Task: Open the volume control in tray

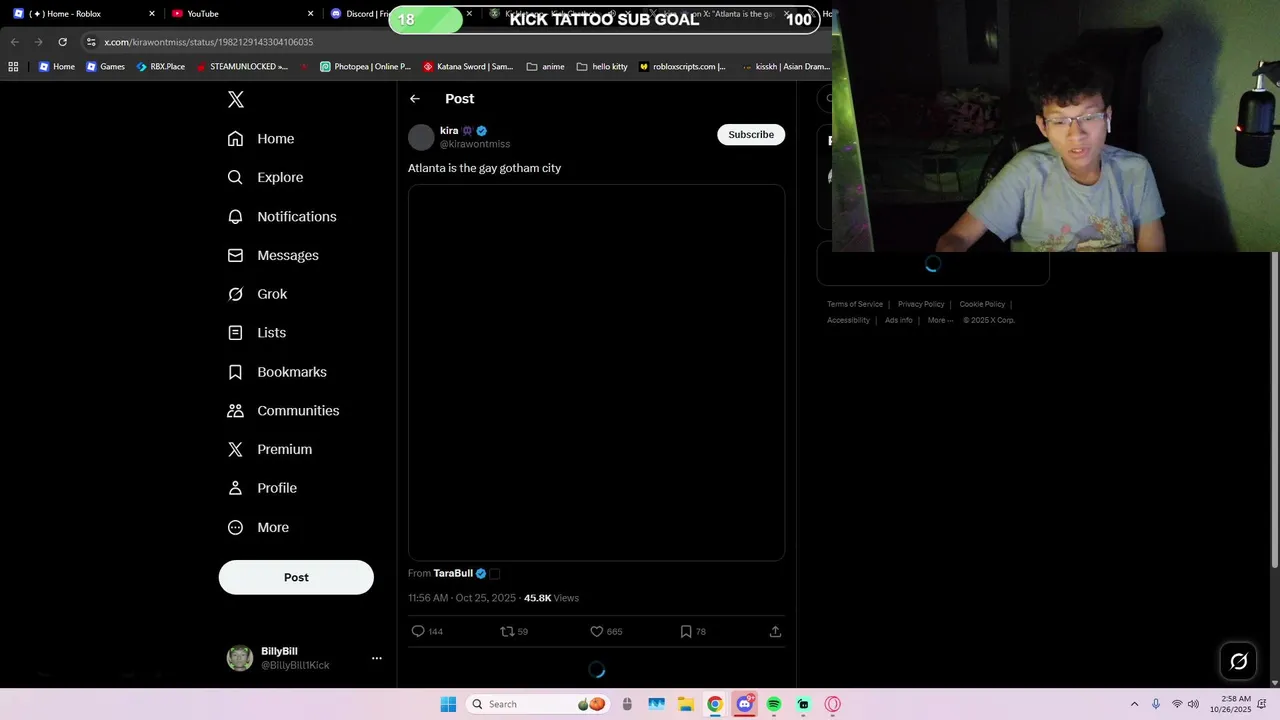Action: pyautogui.click(x=1193, y=704)
